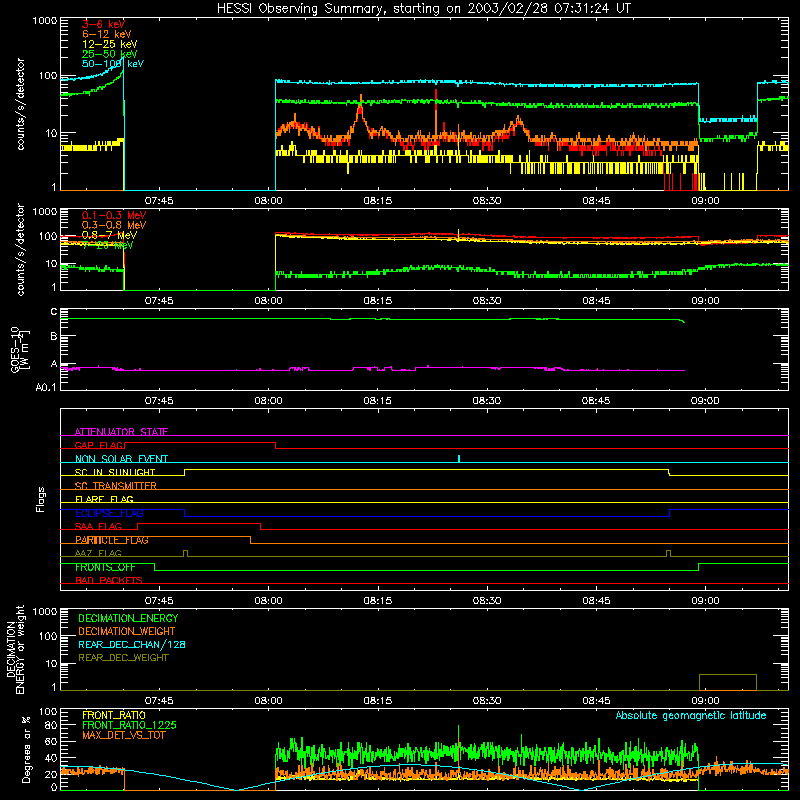800x800 pixels.
Task: Click the 0.3-0.8 MeV legend label
Action: (114, 225)
